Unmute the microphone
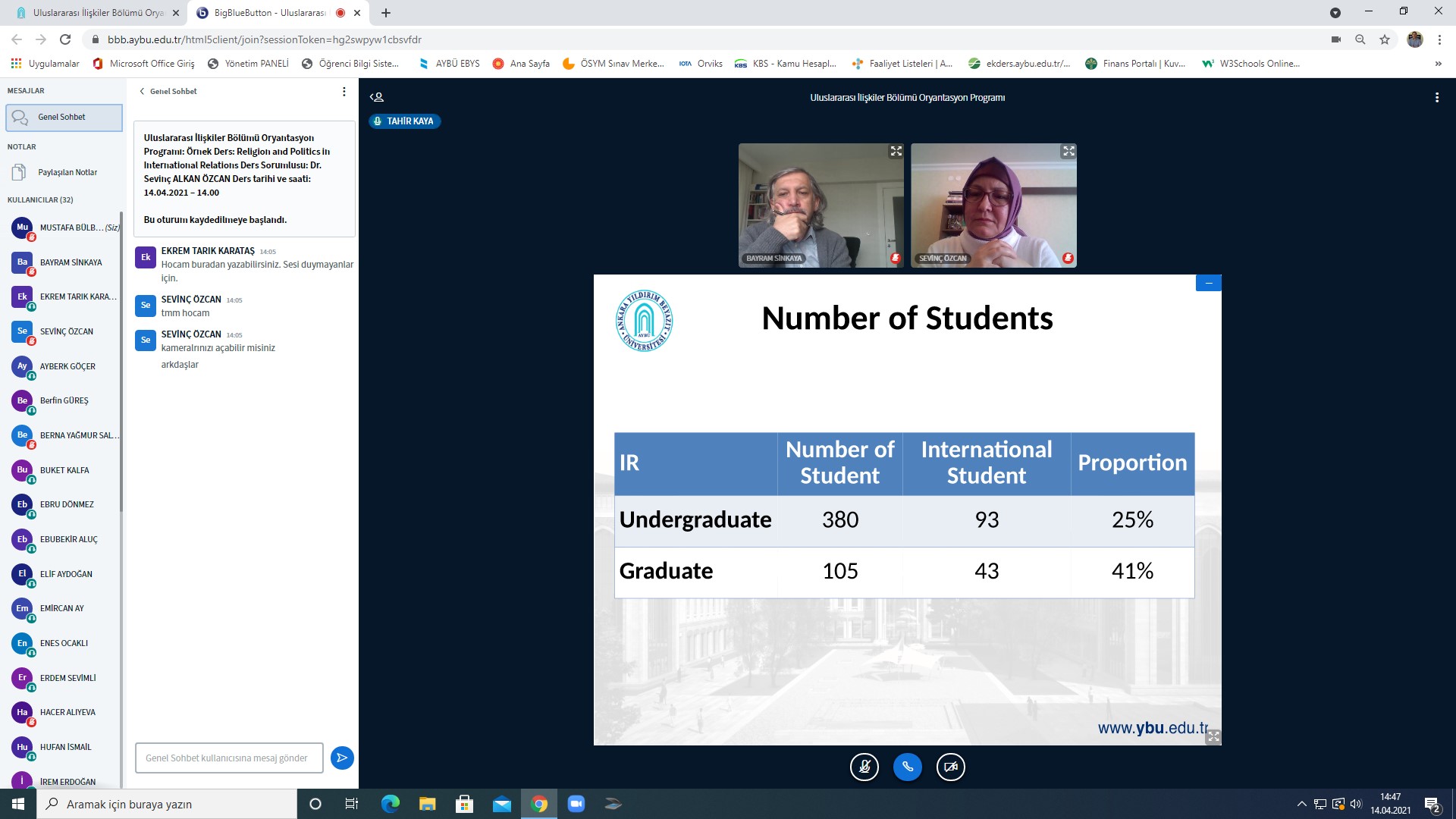Screen dimensions: 1456x819 coord(864,767)
